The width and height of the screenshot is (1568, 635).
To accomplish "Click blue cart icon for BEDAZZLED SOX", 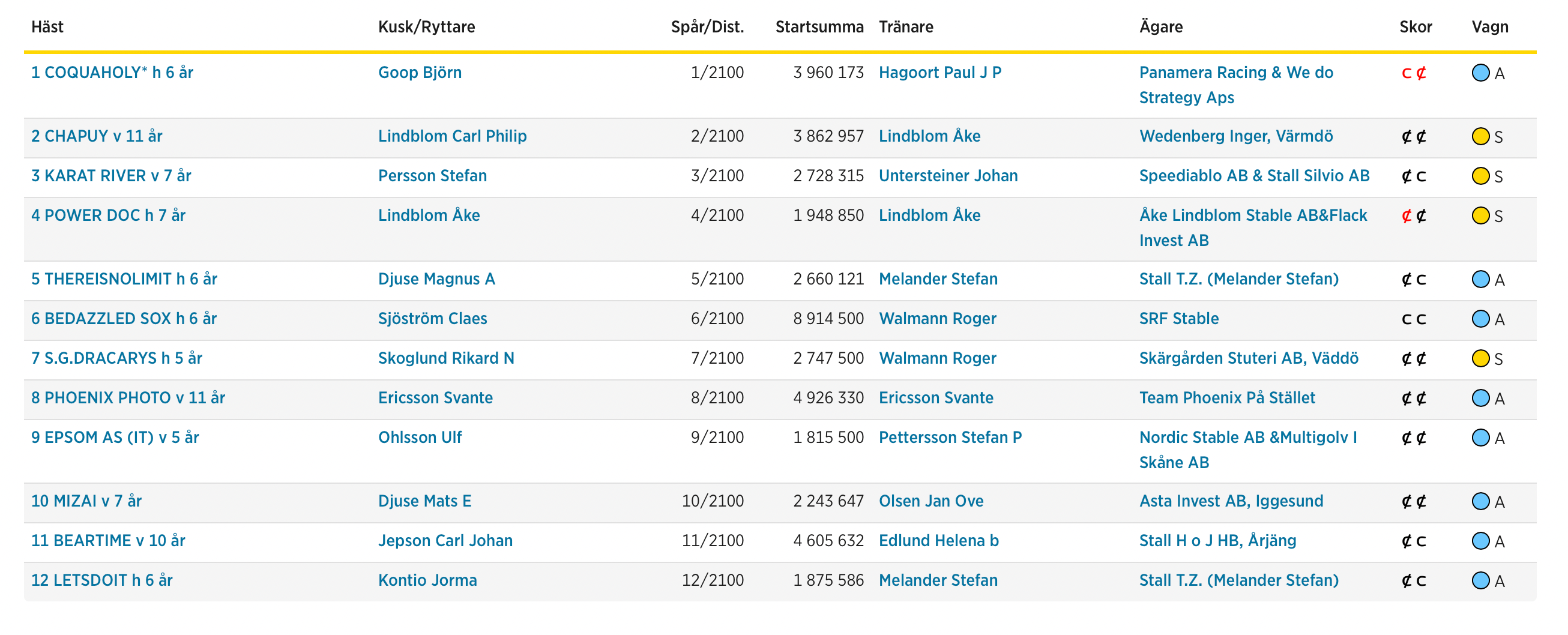I will pyautogui.click(x=1480, y=319).
